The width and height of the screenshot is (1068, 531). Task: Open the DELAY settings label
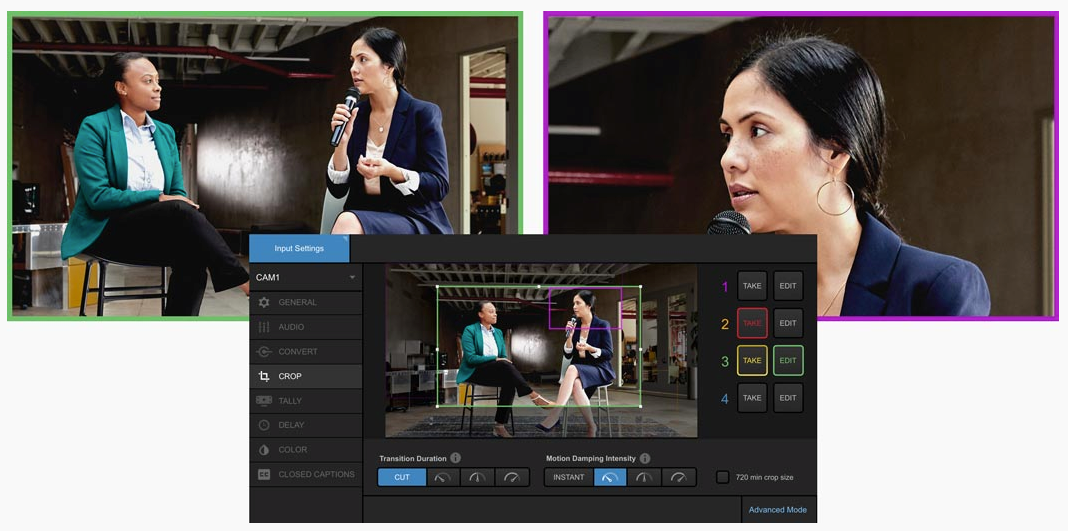[x=292, y=425]
